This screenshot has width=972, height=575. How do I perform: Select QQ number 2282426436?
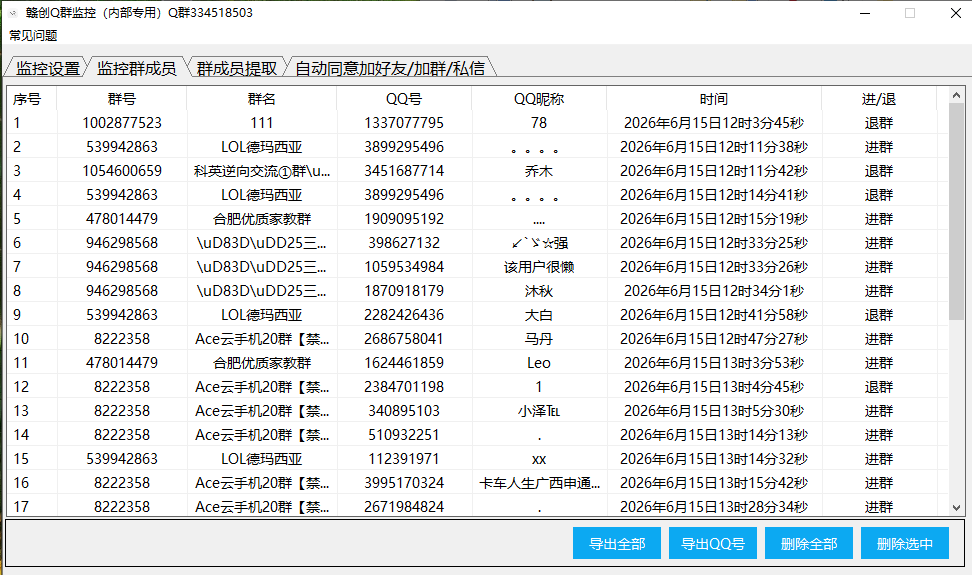(x=404, y=315)
